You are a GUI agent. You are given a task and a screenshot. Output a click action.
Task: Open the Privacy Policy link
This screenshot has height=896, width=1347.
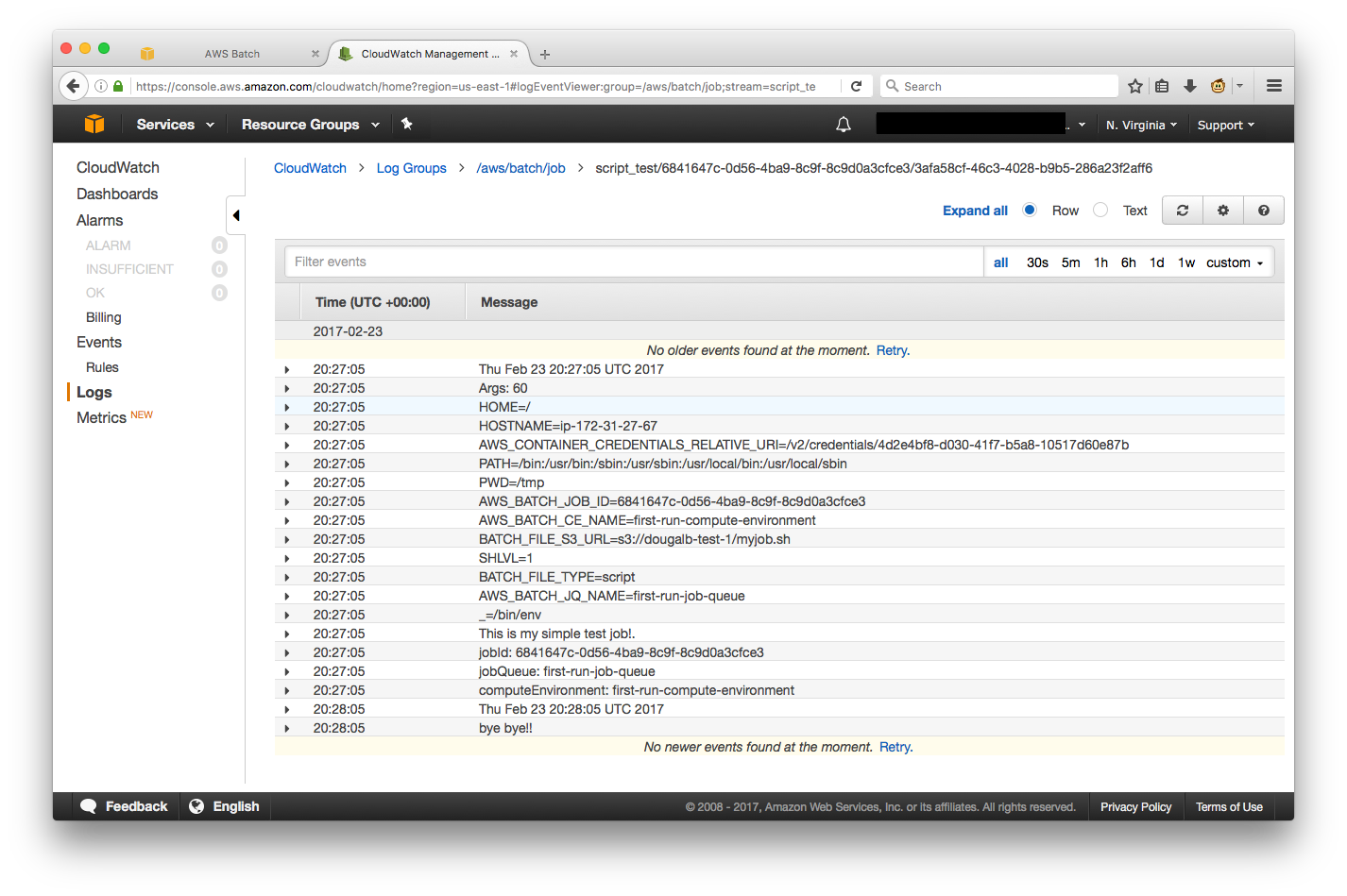click(1135, 807)
